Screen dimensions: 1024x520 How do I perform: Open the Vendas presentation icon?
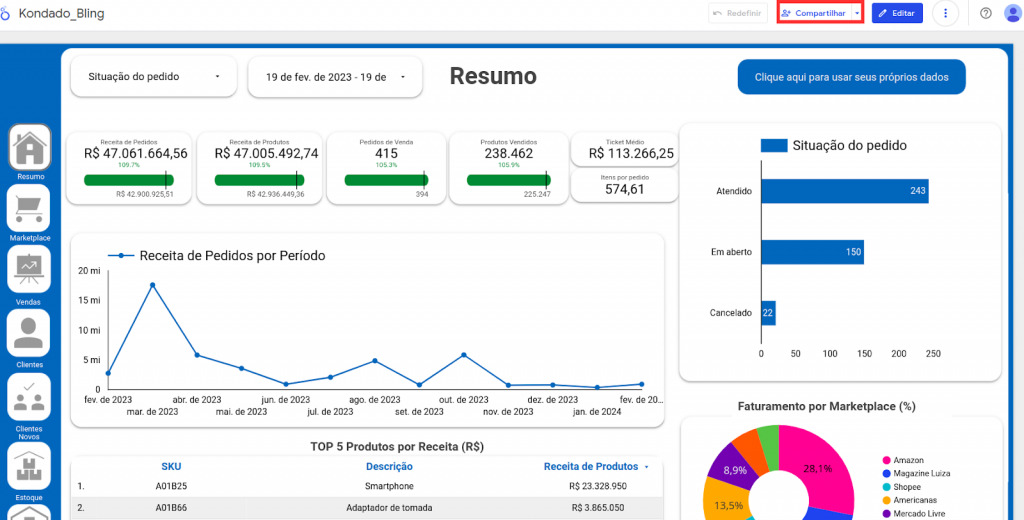(x=29, y=271)
